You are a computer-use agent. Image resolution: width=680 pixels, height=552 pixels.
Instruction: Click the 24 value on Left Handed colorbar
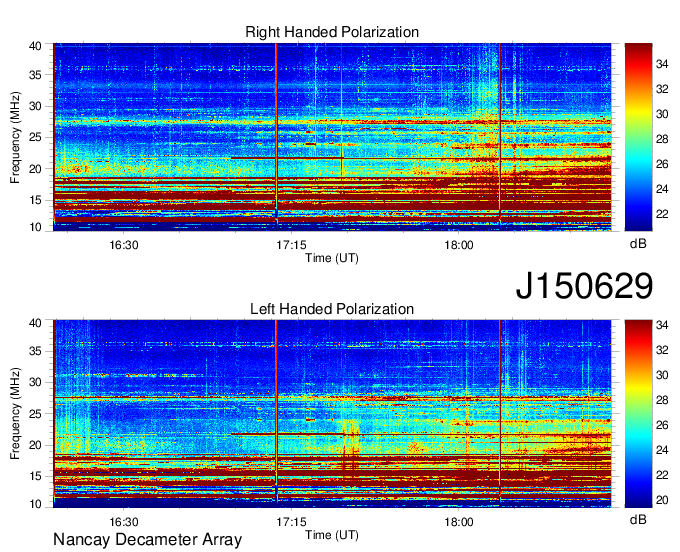pyautogui.click(x=662, y=450)
